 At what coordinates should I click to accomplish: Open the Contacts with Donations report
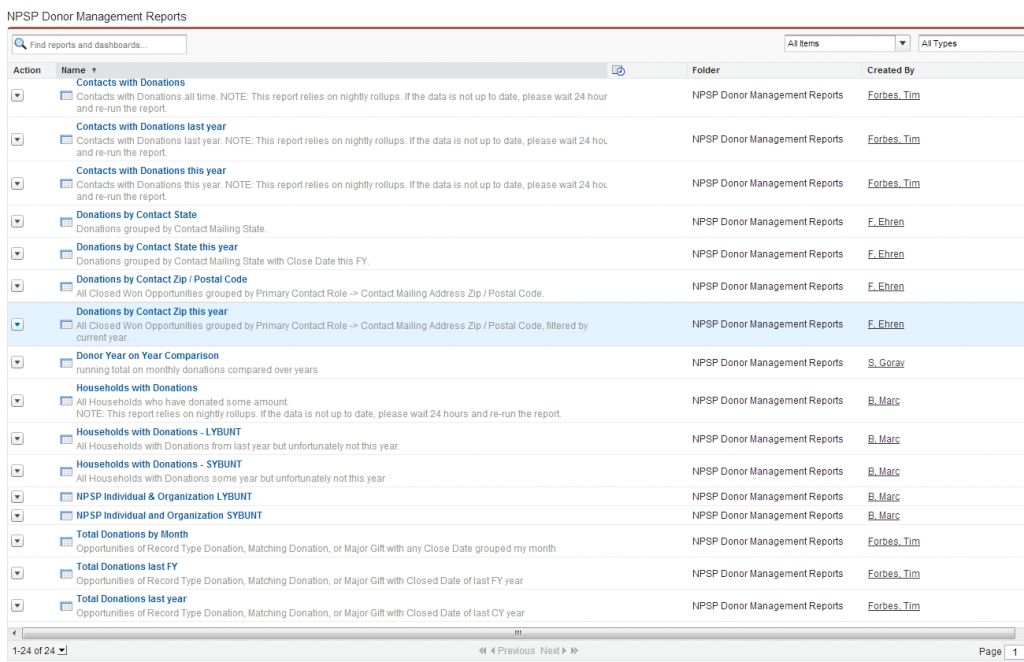pyautogui.click(x=131, y=82)
